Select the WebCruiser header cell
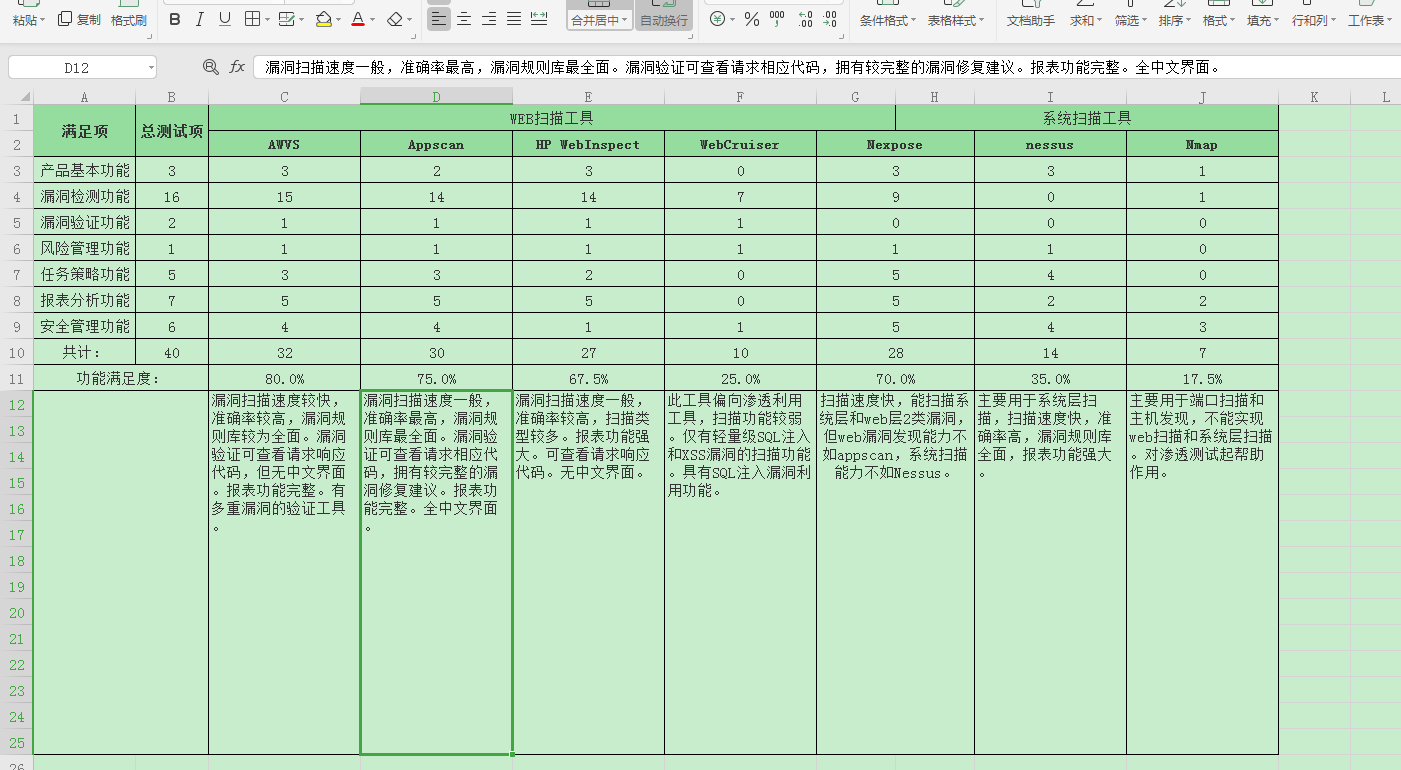 pos(740,144)
